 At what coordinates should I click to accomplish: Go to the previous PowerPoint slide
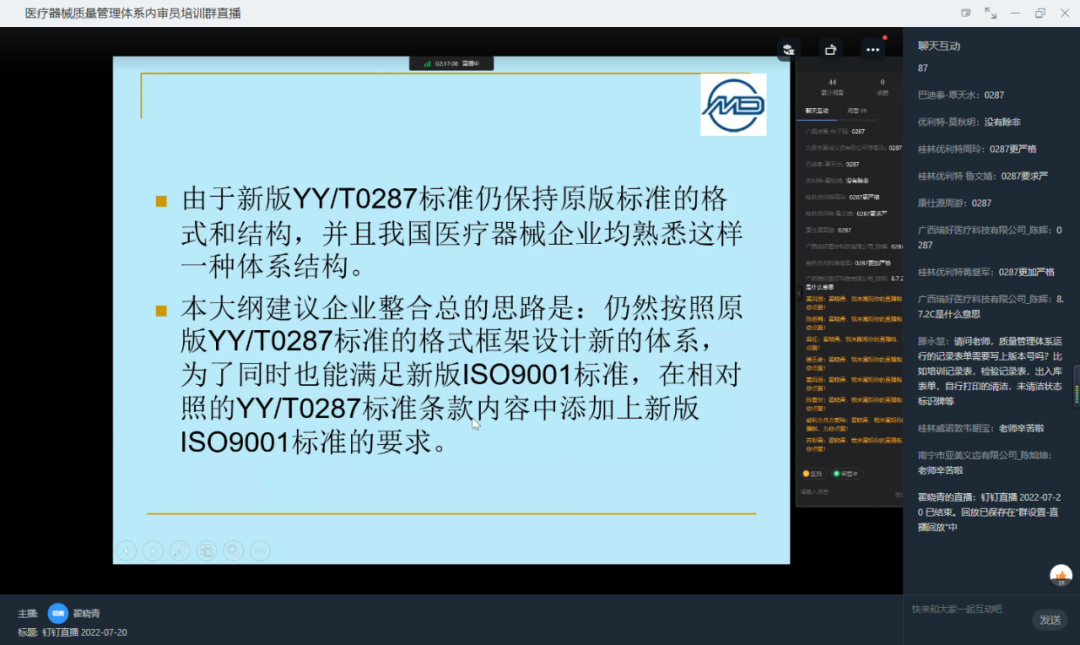(126, 551)
